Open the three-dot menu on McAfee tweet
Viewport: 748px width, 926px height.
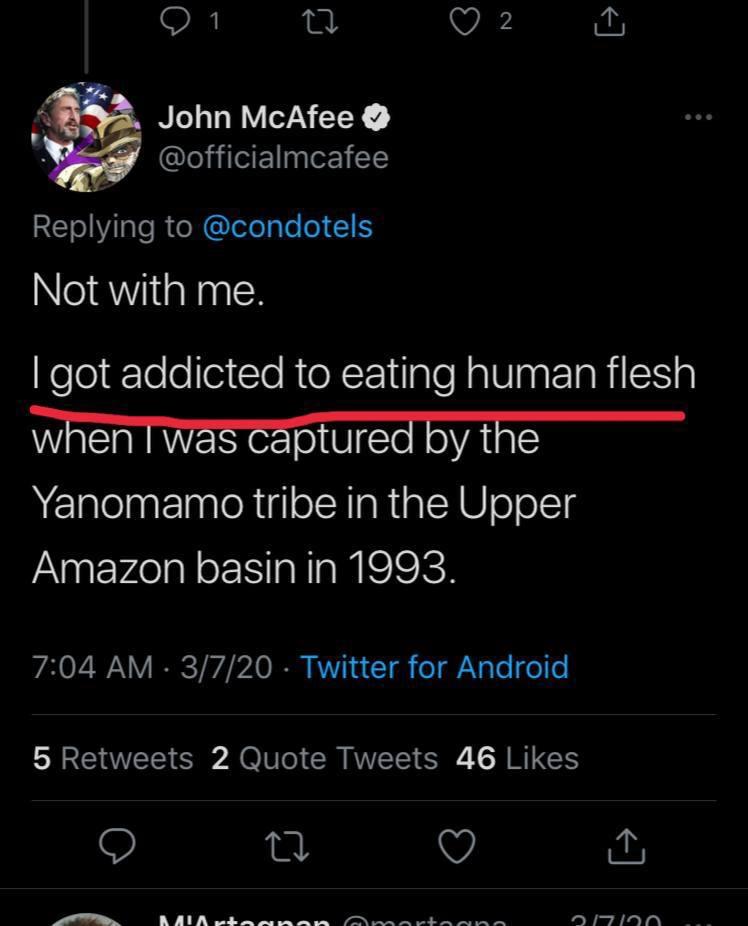[x=698, y=118]
